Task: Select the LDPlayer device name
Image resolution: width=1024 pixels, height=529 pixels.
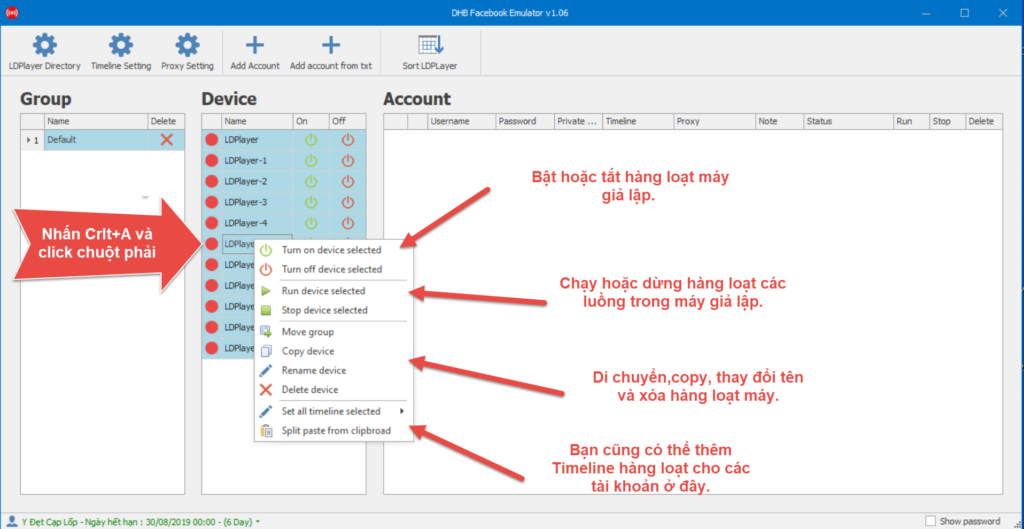Action: [241, 140]
